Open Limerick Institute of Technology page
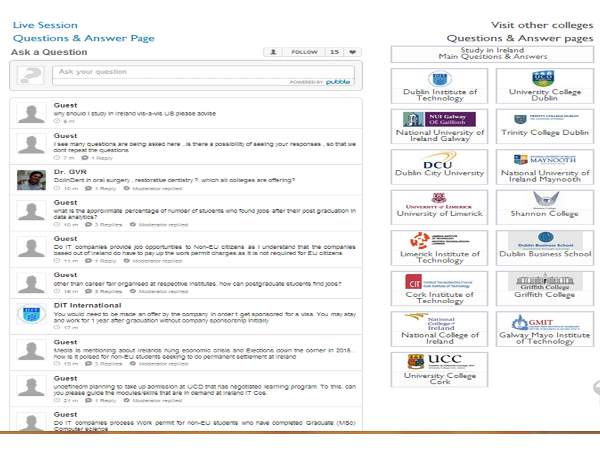 (x=439, y=248)
